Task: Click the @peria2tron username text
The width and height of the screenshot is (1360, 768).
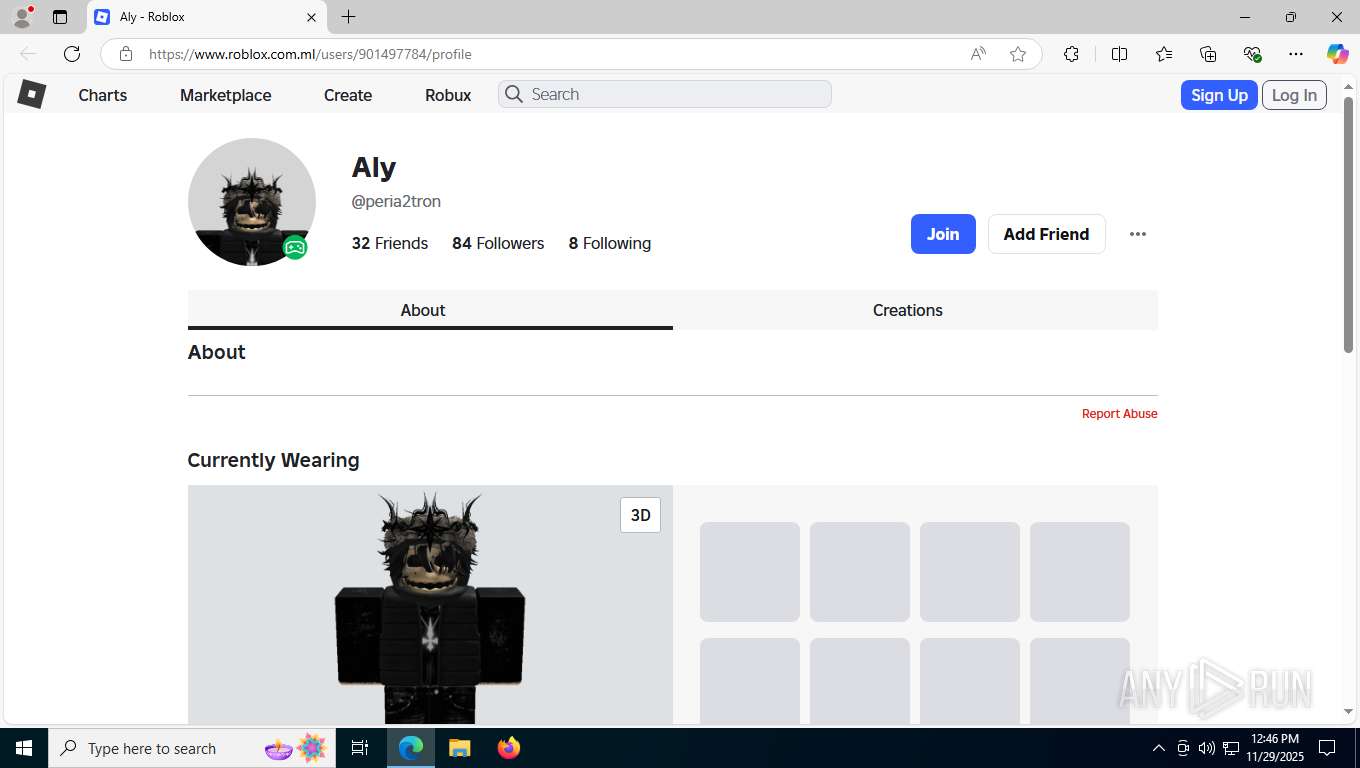Action: [396, 201]
